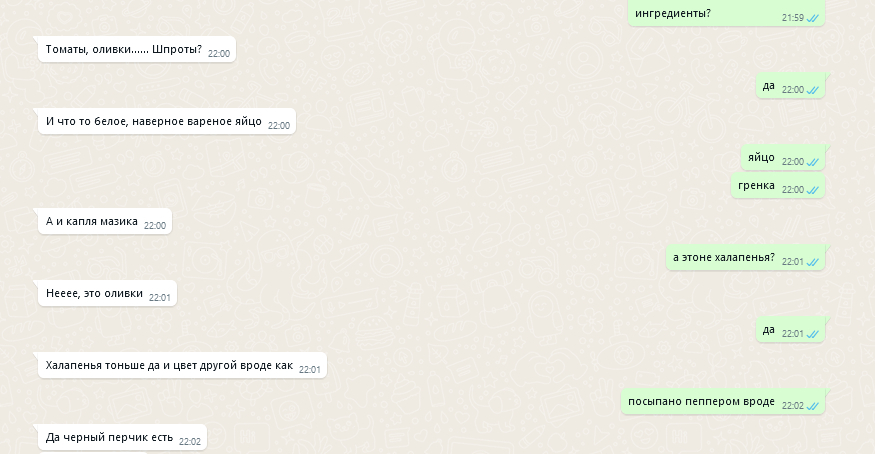
Task: Click timestamp 22:00 on 'А и капля мазика'
Action: coord(155,226)
